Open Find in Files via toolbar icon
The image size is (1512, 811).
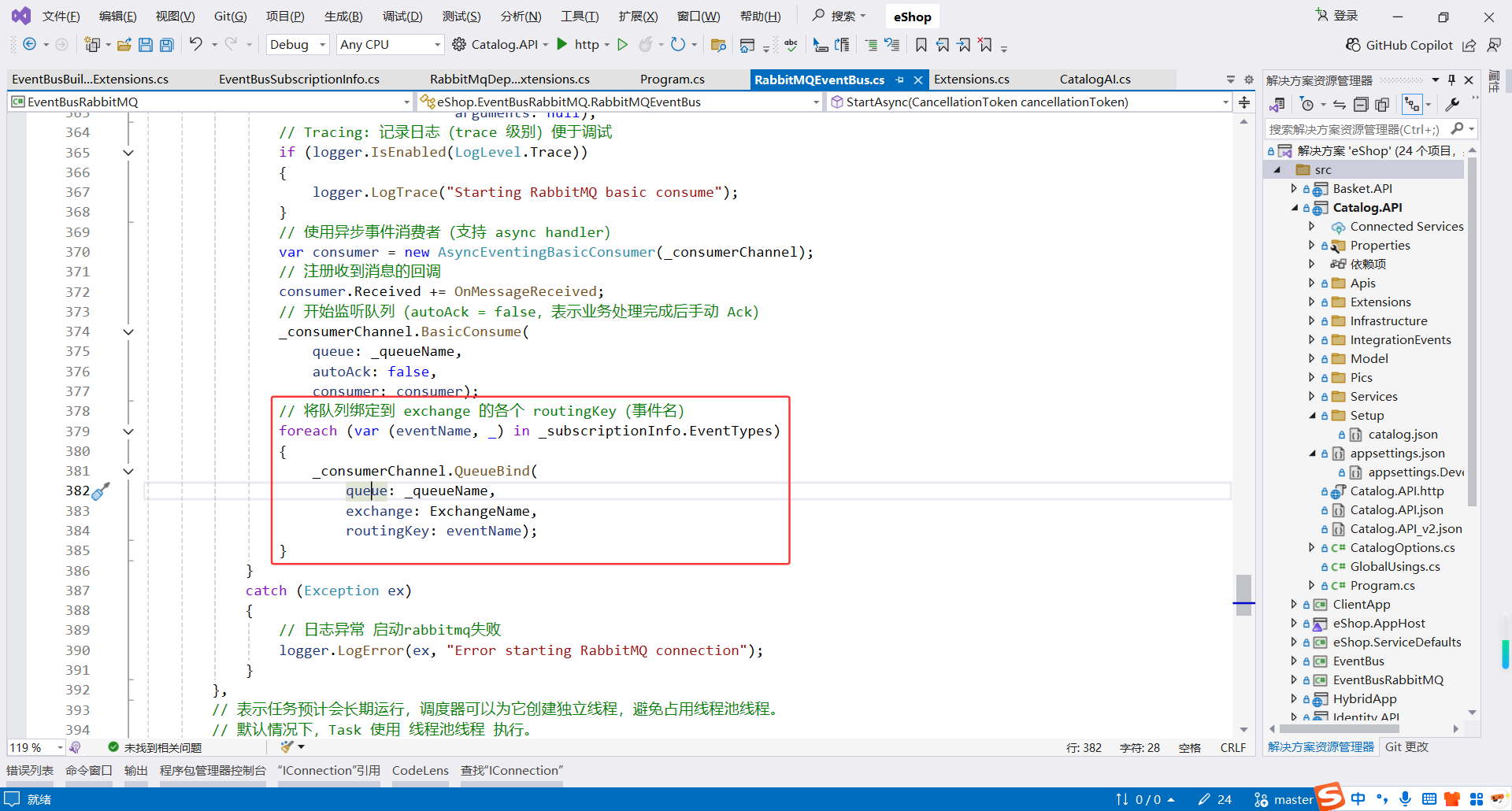coord(718,45)
